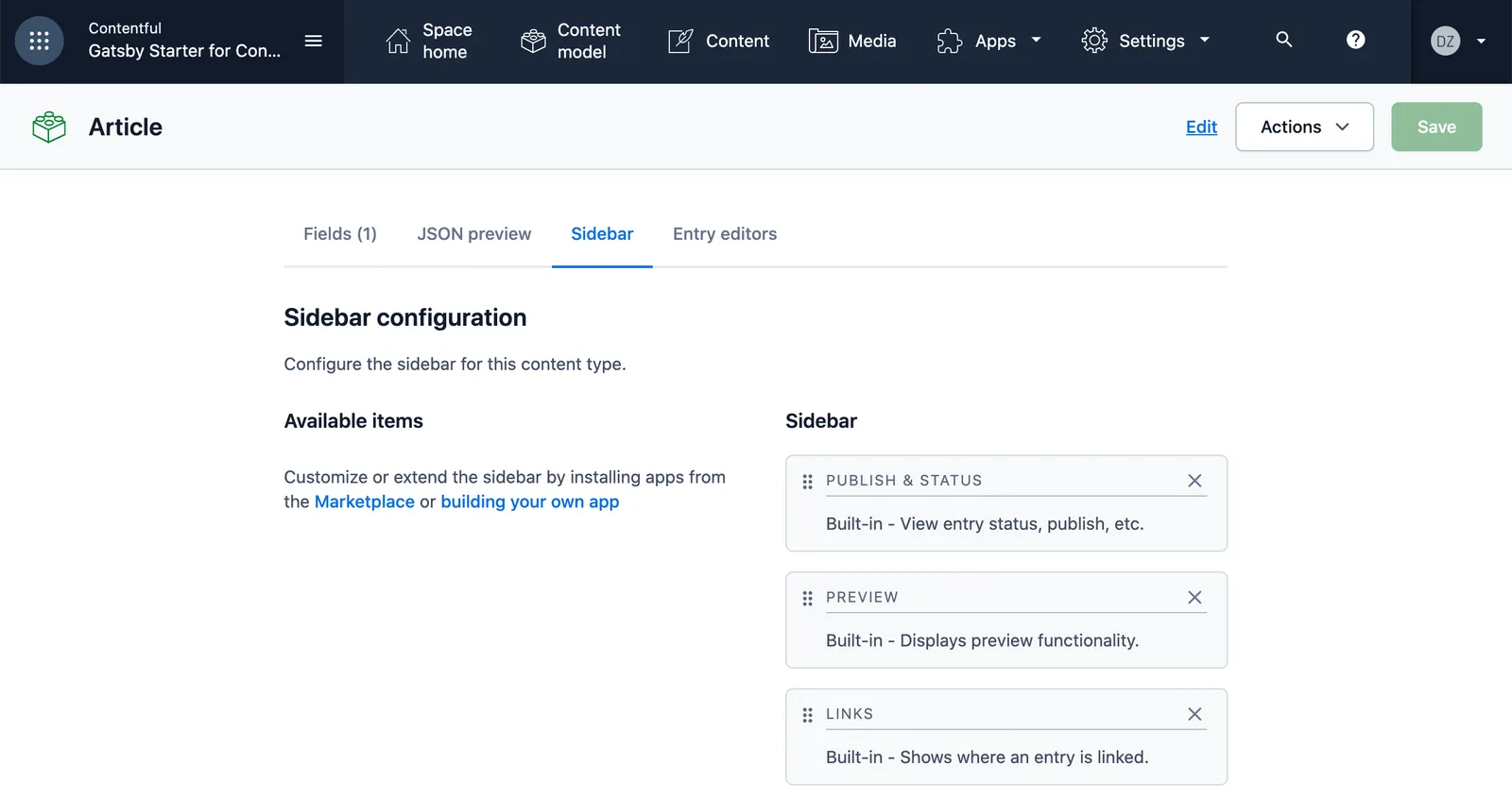Open the building your own app link

coord(530,501)
